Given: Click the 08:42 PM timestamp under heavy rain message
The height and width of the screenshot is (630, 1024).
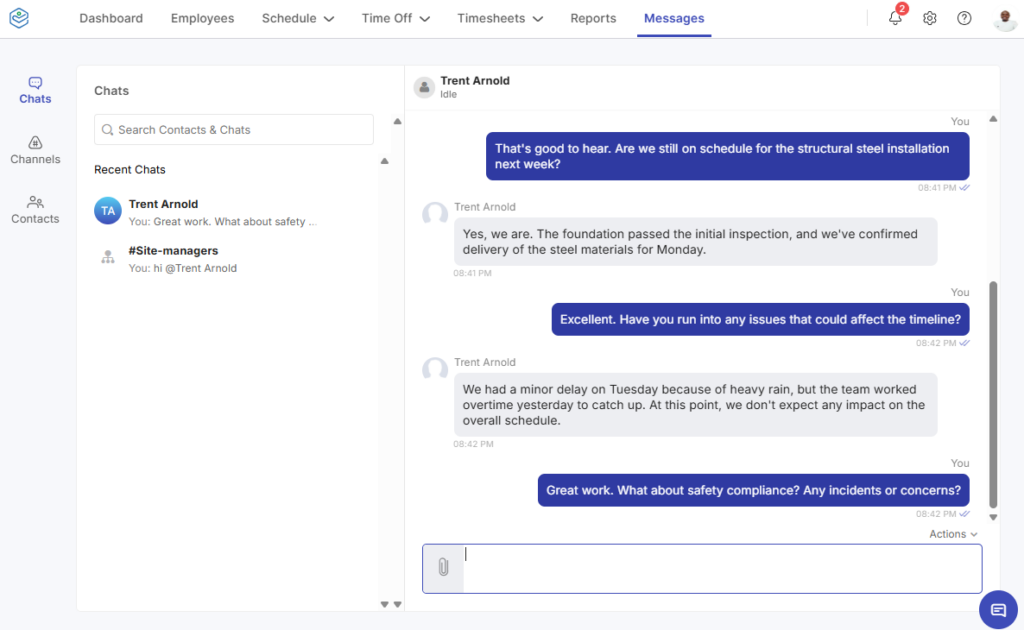Looking at the screenshot, I should [x=473, y=444].
